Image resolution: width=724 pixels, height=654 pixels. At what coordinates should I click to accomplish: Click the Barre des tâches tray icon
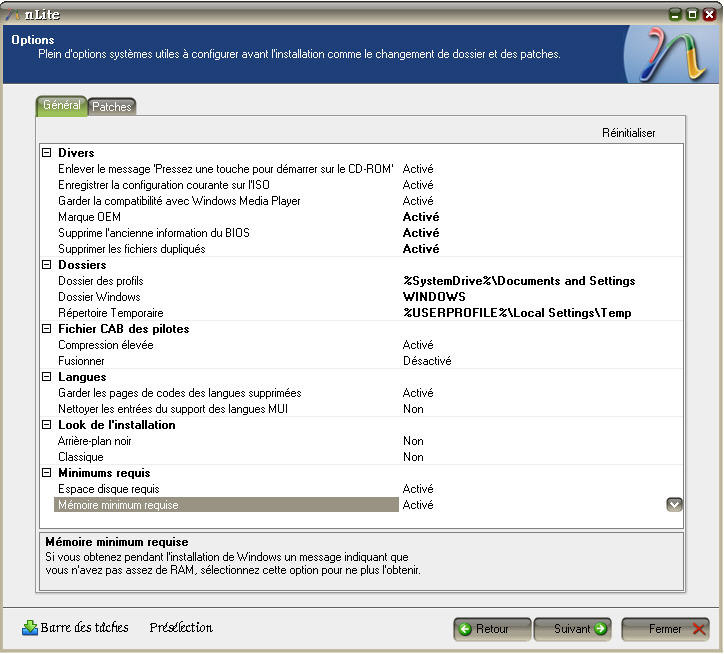point(30,628)
